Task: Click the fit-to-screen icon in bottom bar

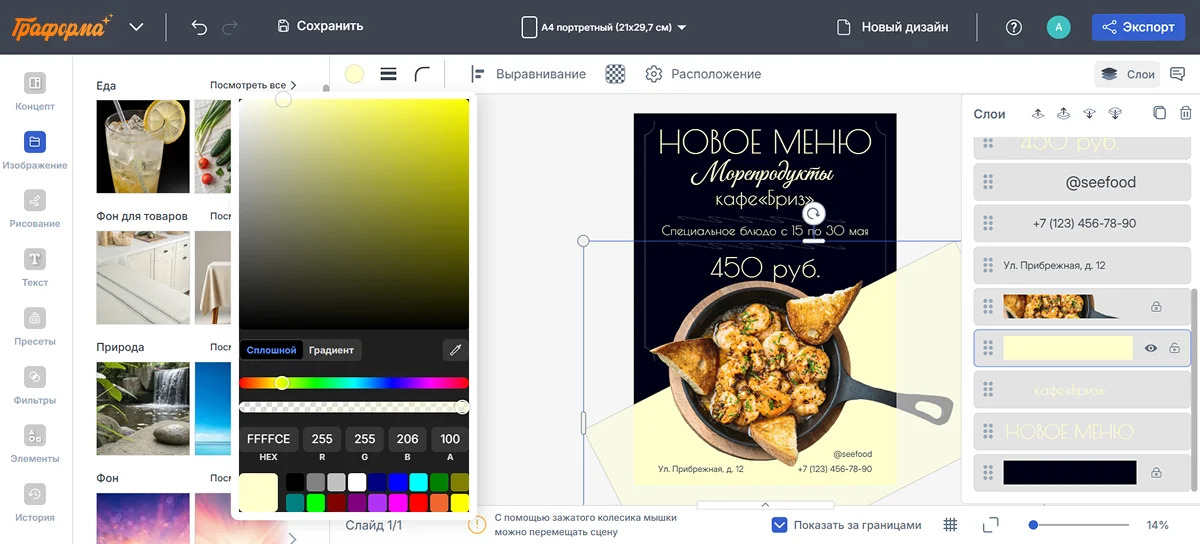Action: [991, 525]
